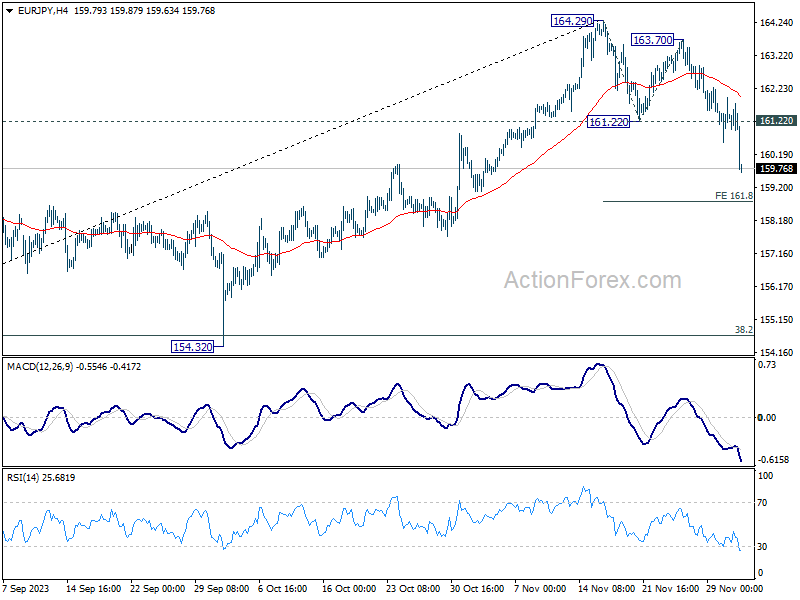The height and width of the screenshot is (600, 800).
Task: Click the 162.230 price-axis value
Action: (777, 89)
